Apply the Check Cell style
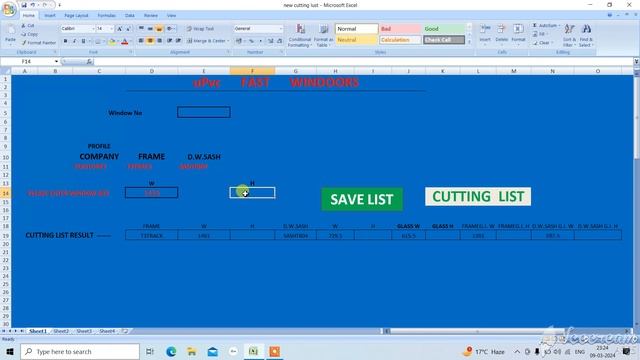The width and height of the screenshot is (640, 360). (444, 40)
